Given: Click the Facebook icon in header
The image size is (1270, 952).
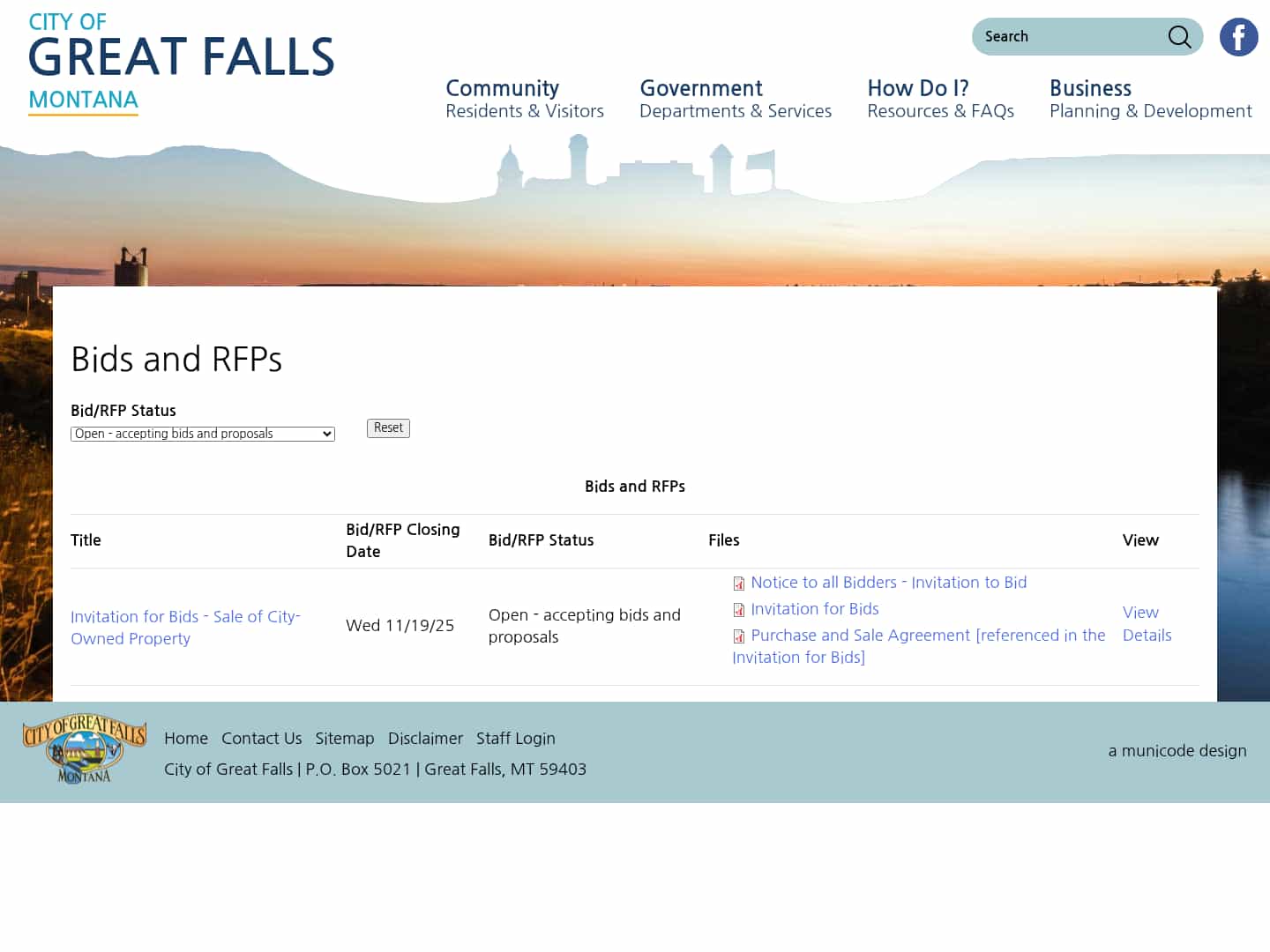Looking at the screenshot, I should coord(1238,37).
